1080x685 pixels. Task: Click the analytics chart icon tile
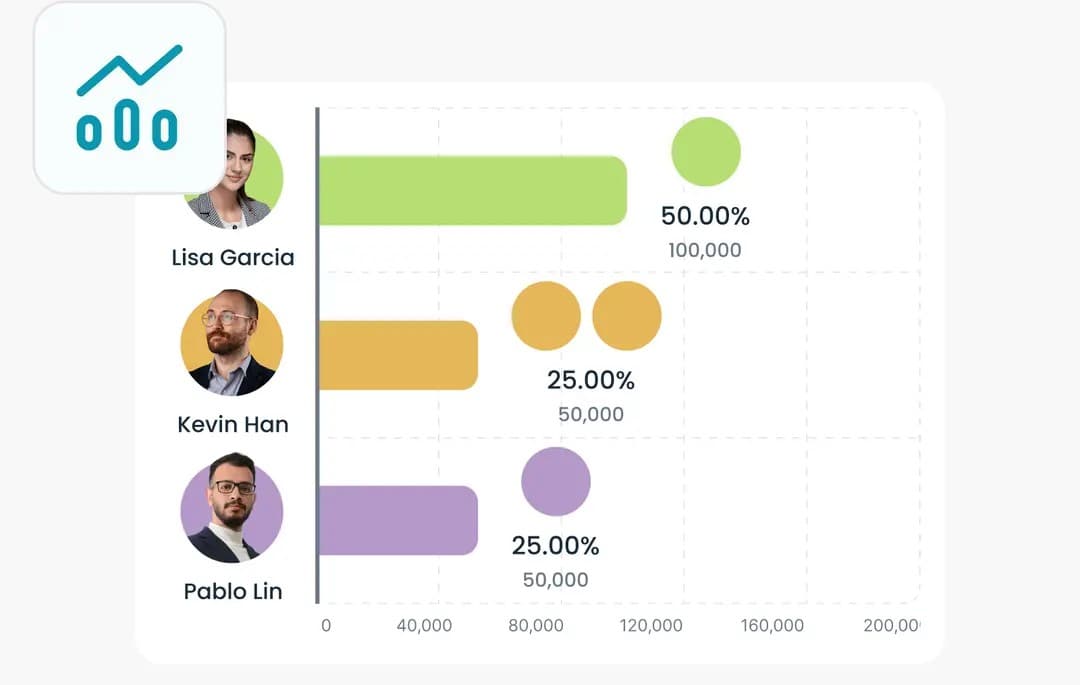tap(129, 98)
